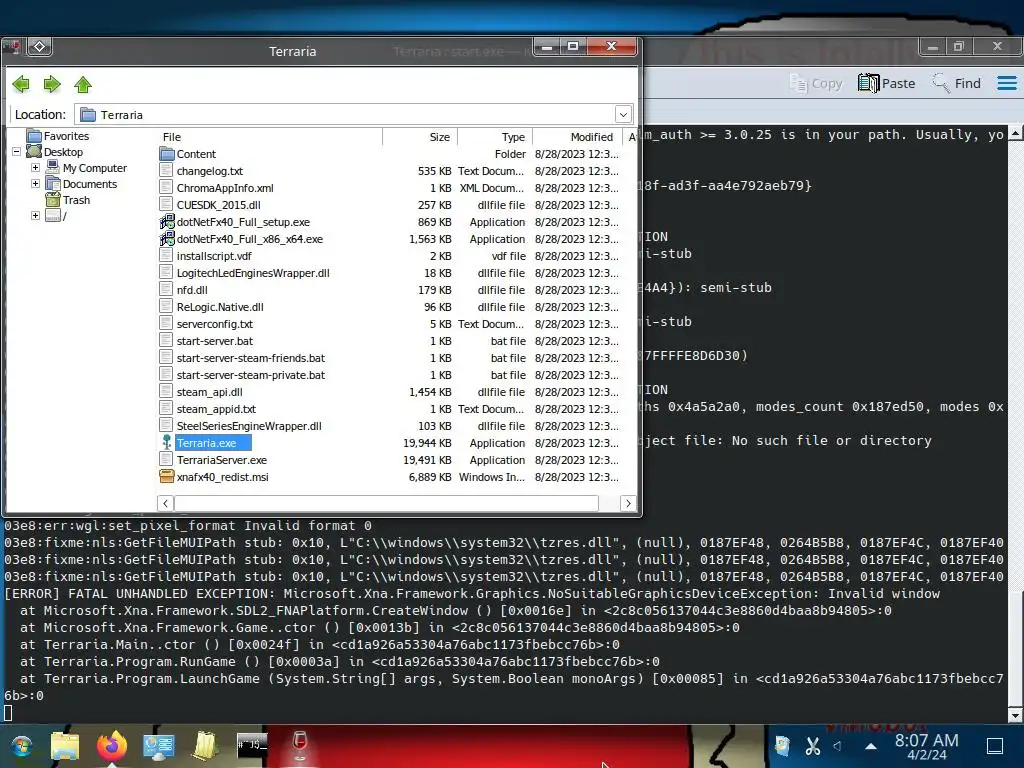The height and width of the screenshot is (768, 1024).
Task: Select CUESDK_2015.dll file
Action: [218, 205]
